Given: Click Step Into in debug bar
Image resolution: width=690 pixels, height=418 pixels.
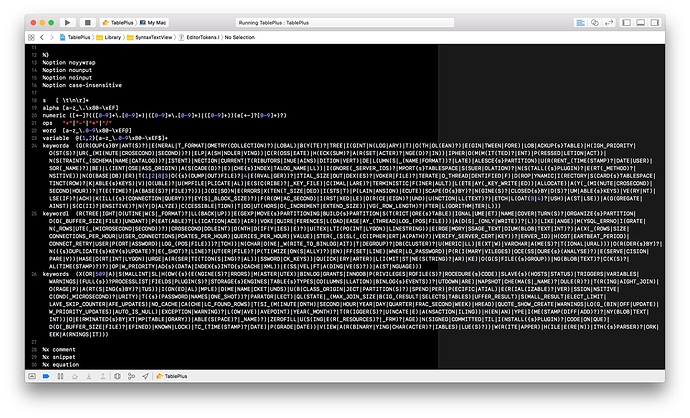Looking at the screenshot, I should point(89,376).
